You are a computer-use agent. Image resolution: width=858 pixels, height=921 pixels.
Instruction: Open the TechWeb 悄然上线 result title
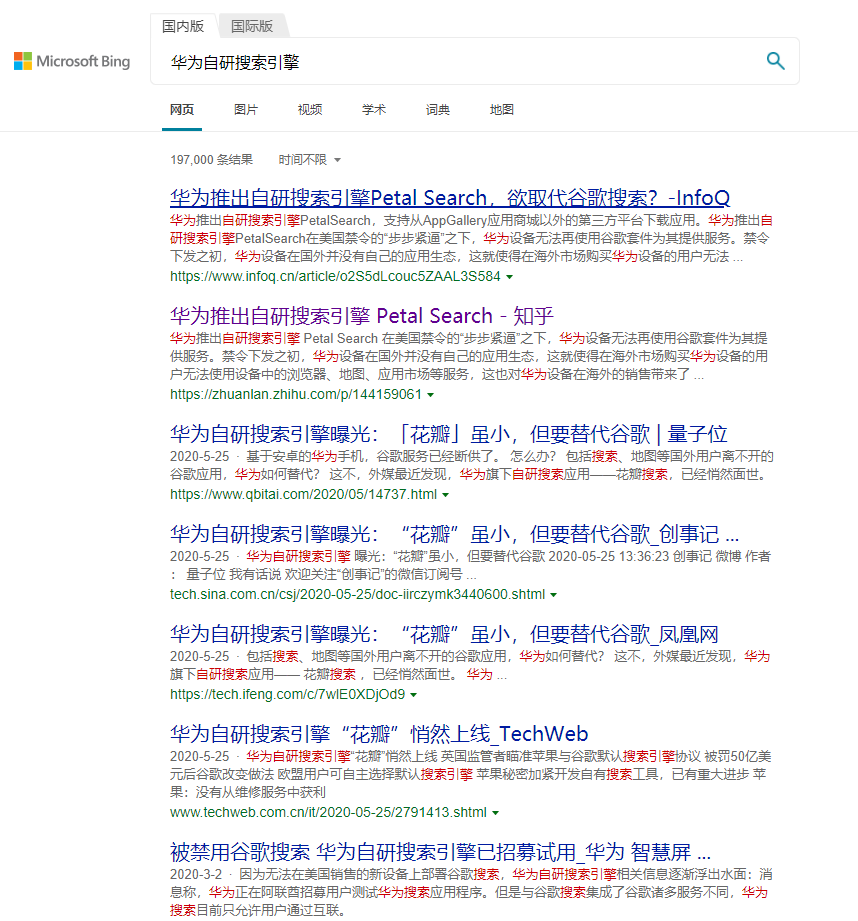click(379, 734)
